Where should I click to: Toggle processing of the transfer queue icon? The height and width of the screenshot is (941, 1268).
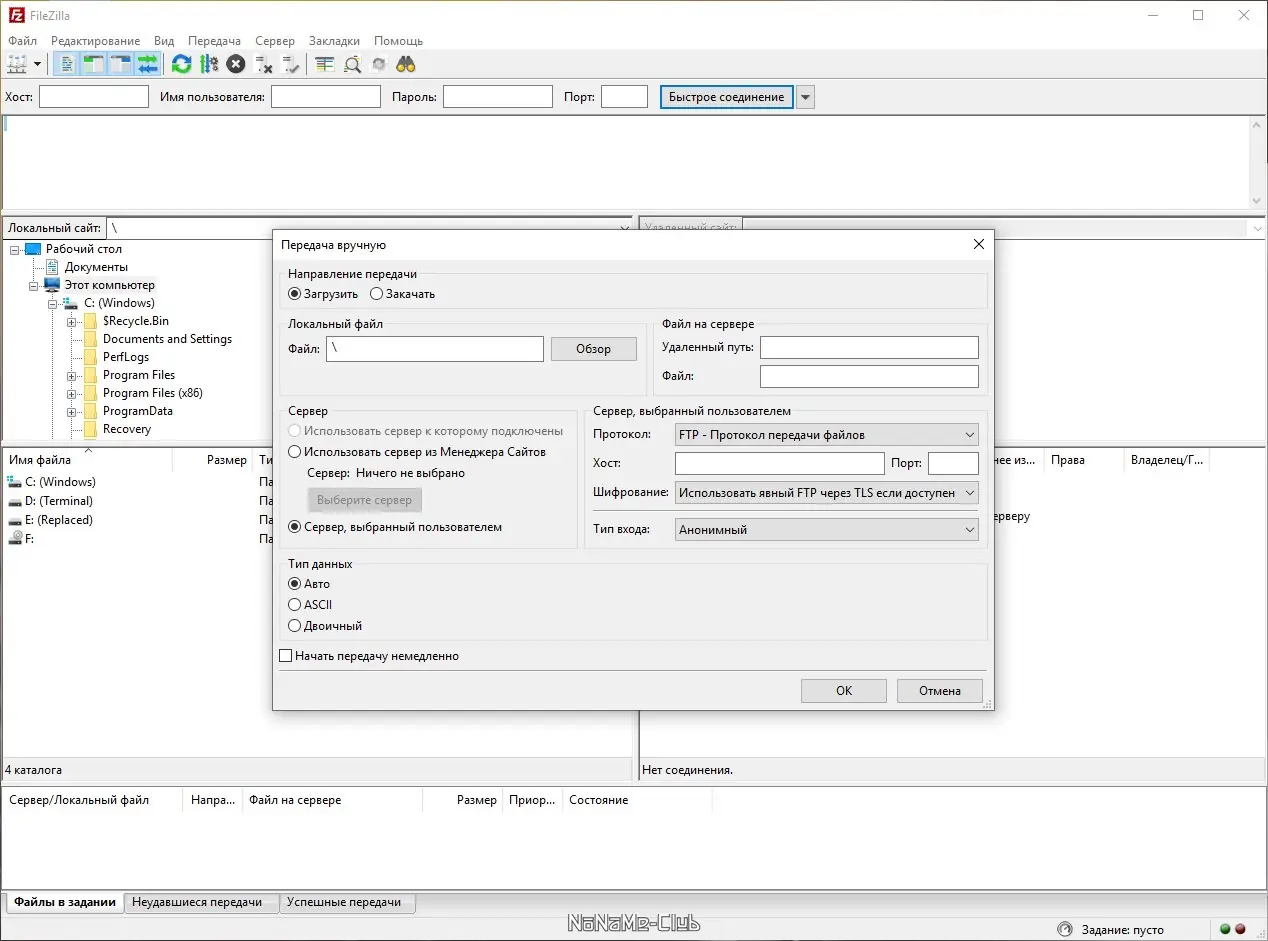(x=209, y=64)
